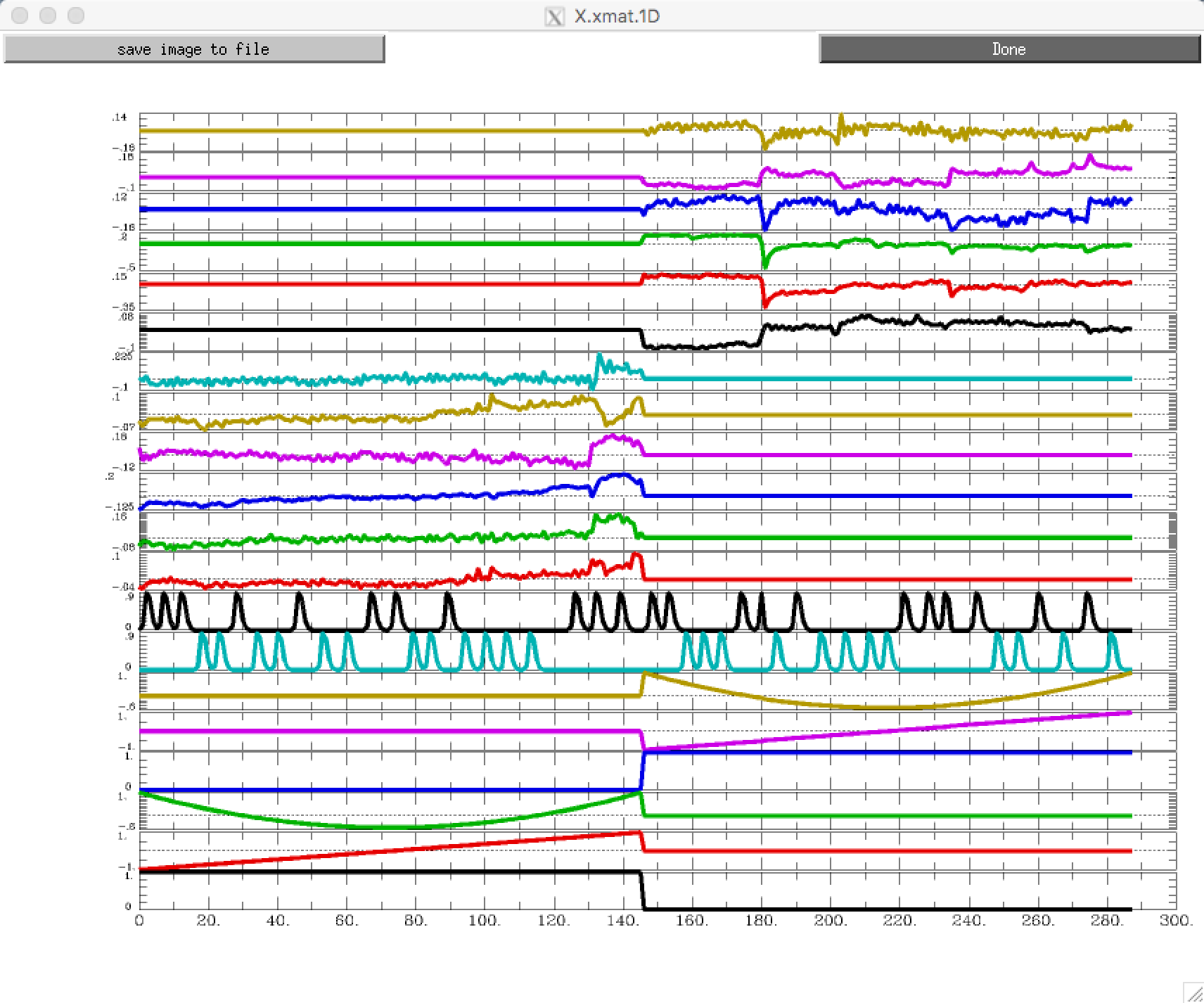The image size is (1204, 1003).
Task: Click the X.xmat.1D window title text
Action: [x=617, y=16]
